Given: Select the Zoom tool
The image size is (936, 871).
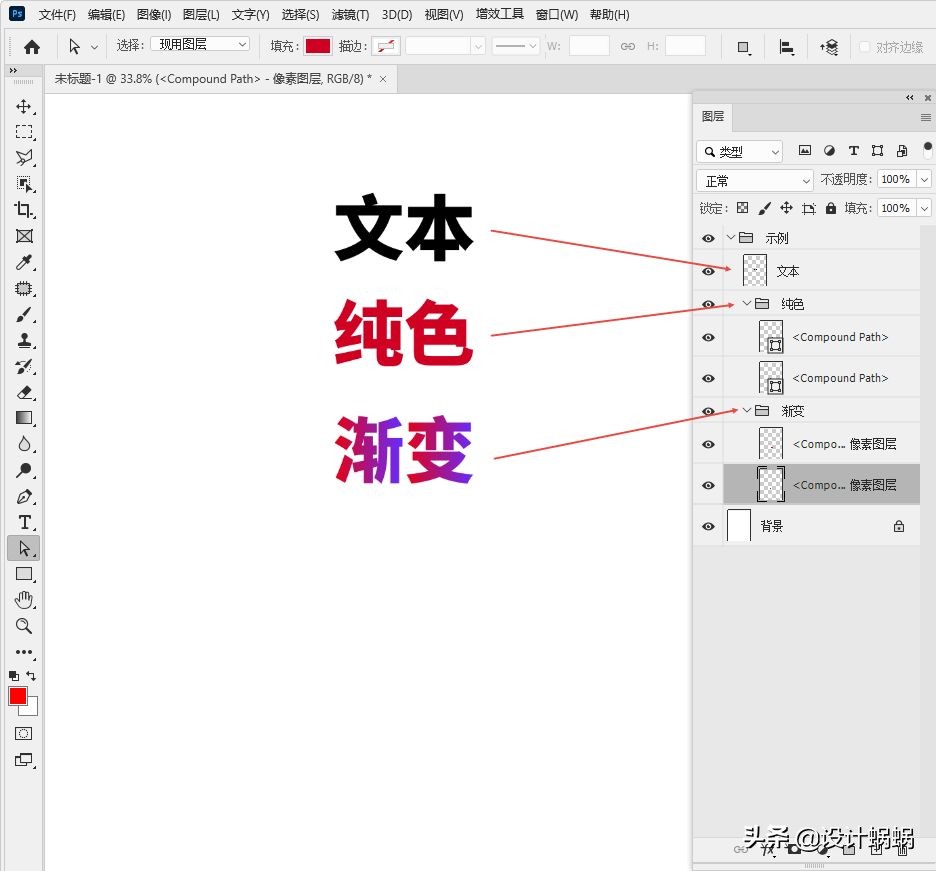Looking at the screenshot, I should point(24,626).
